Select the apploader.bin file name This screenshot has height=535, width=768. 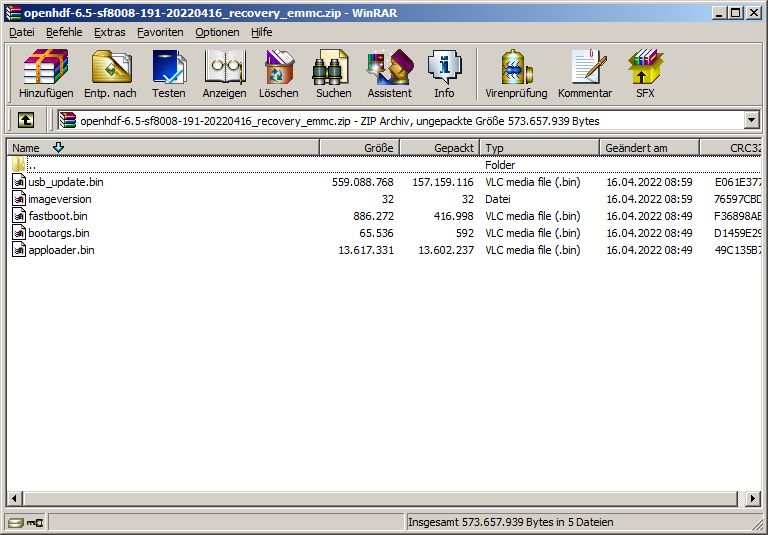(61, 250)
